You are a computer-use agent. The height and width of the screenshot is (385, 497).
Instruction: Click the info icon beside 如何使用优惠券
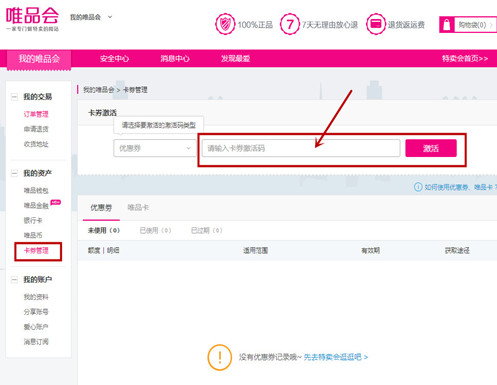tap(418, 187)
